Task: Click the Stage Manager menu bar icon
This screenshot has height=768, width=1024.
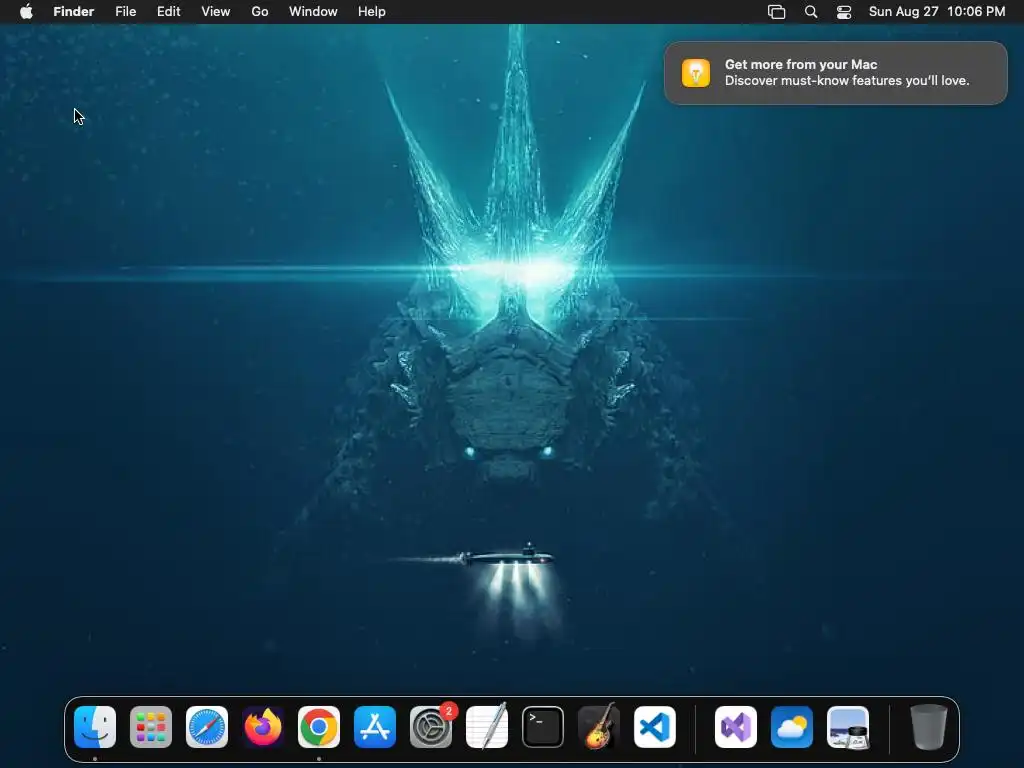Action: pyautogui.click(x=776, y=12)
